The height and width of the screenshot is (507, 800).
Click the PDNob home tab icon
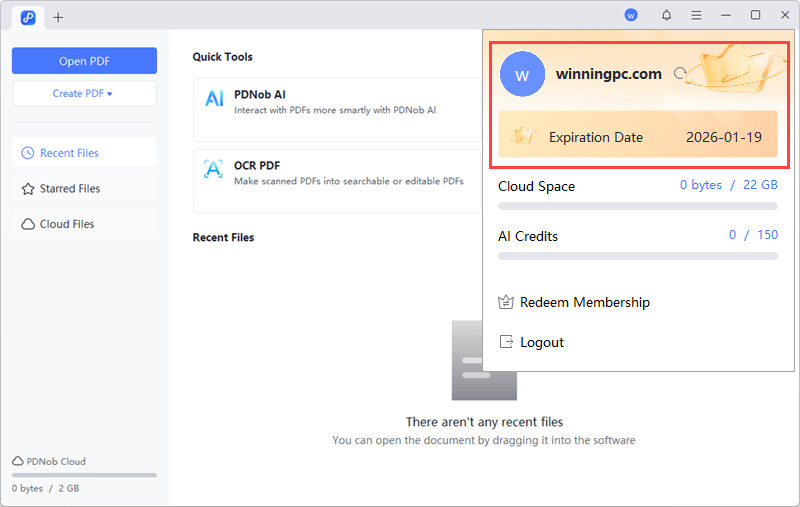click(x=28, y=18)
